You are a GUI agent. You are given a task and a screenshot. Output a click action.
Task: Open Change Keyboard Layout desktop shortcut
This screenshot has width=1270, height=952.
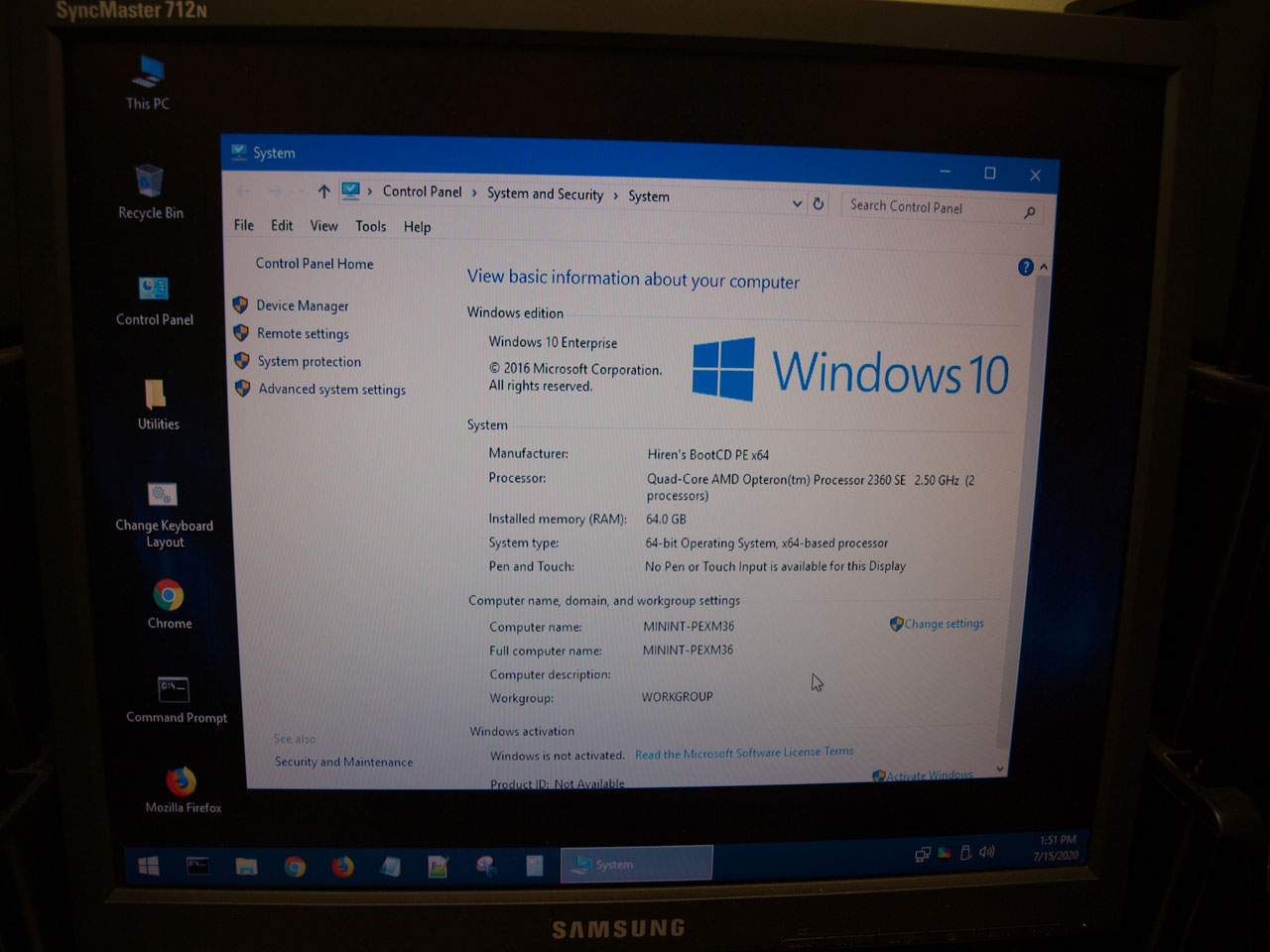point(164,515)
